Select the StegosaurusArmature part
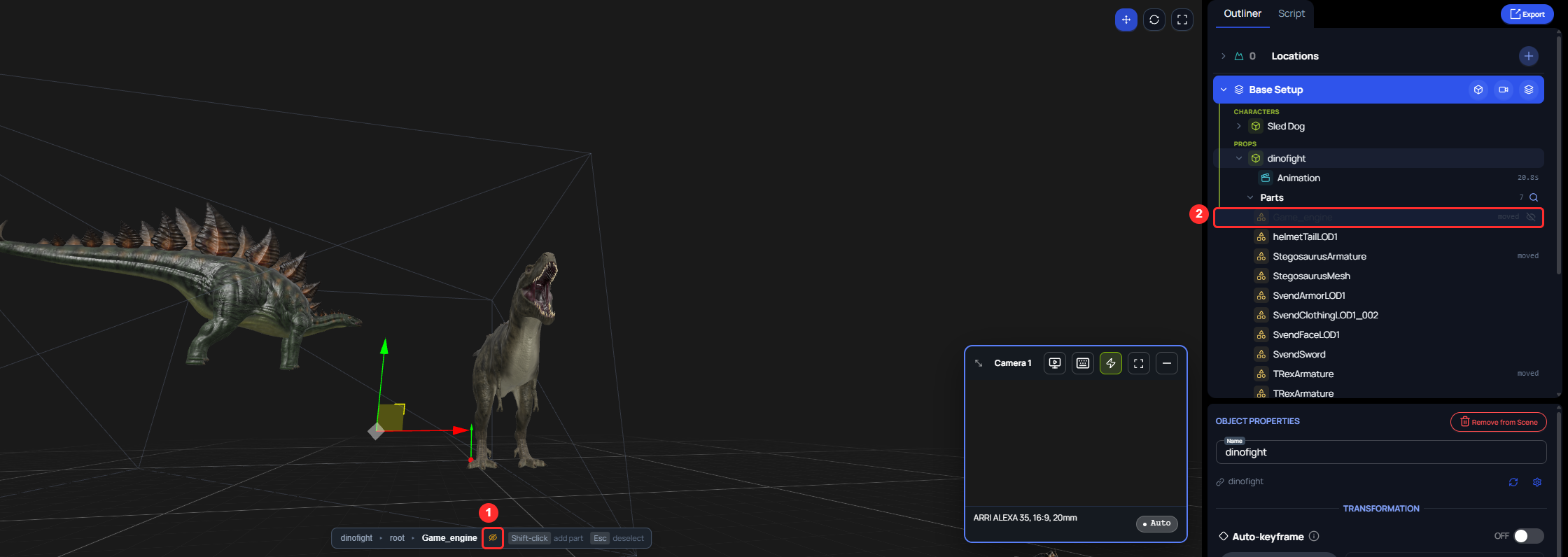This screenshot has width=1568, height=557. (x=1378, y=256)
